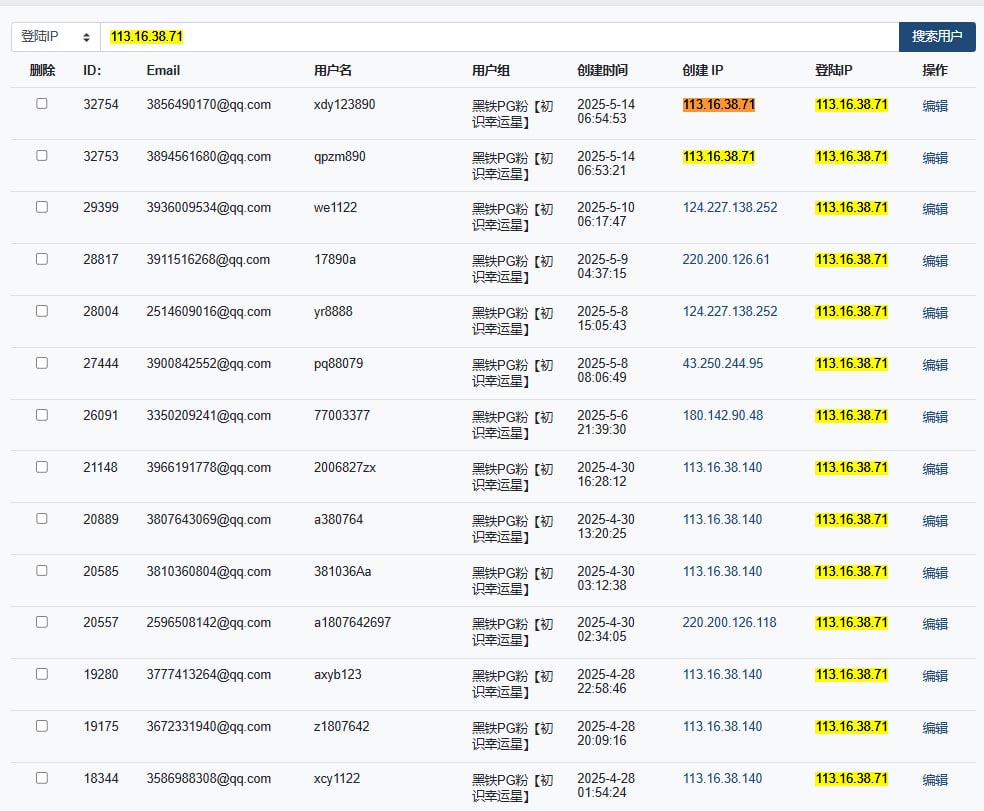Click the Email column header

pyautogui.click(x=163, y=70)
